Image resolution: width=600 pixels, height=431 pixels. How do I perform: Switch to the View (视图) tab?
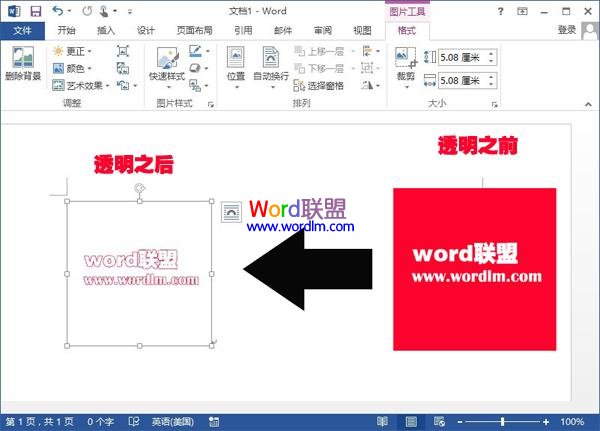click(x=362, y=30)
